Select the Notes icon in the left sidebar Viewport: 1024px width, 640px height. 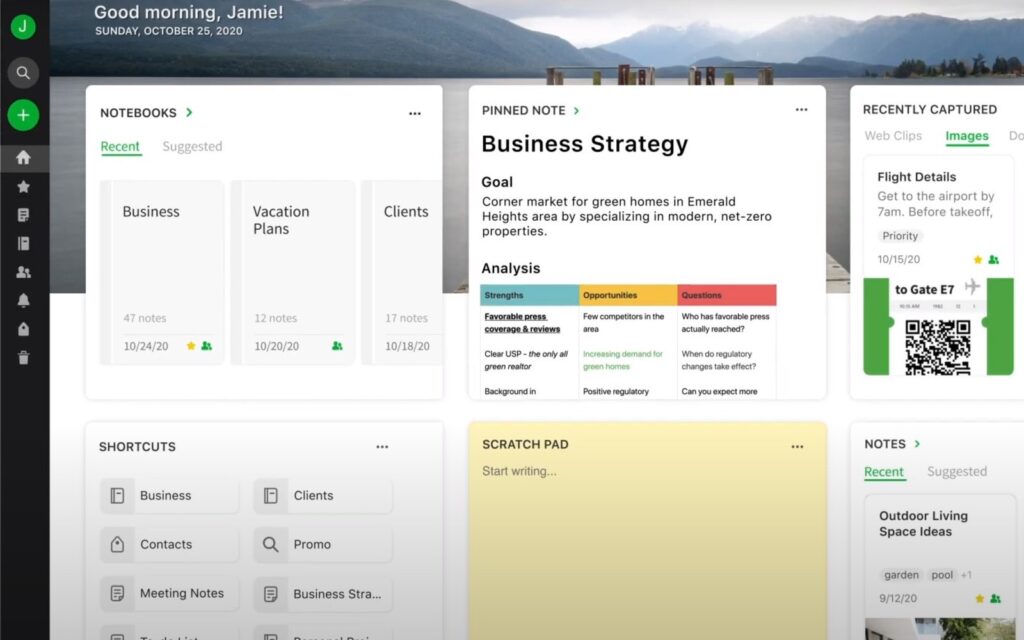click(23, 214)
